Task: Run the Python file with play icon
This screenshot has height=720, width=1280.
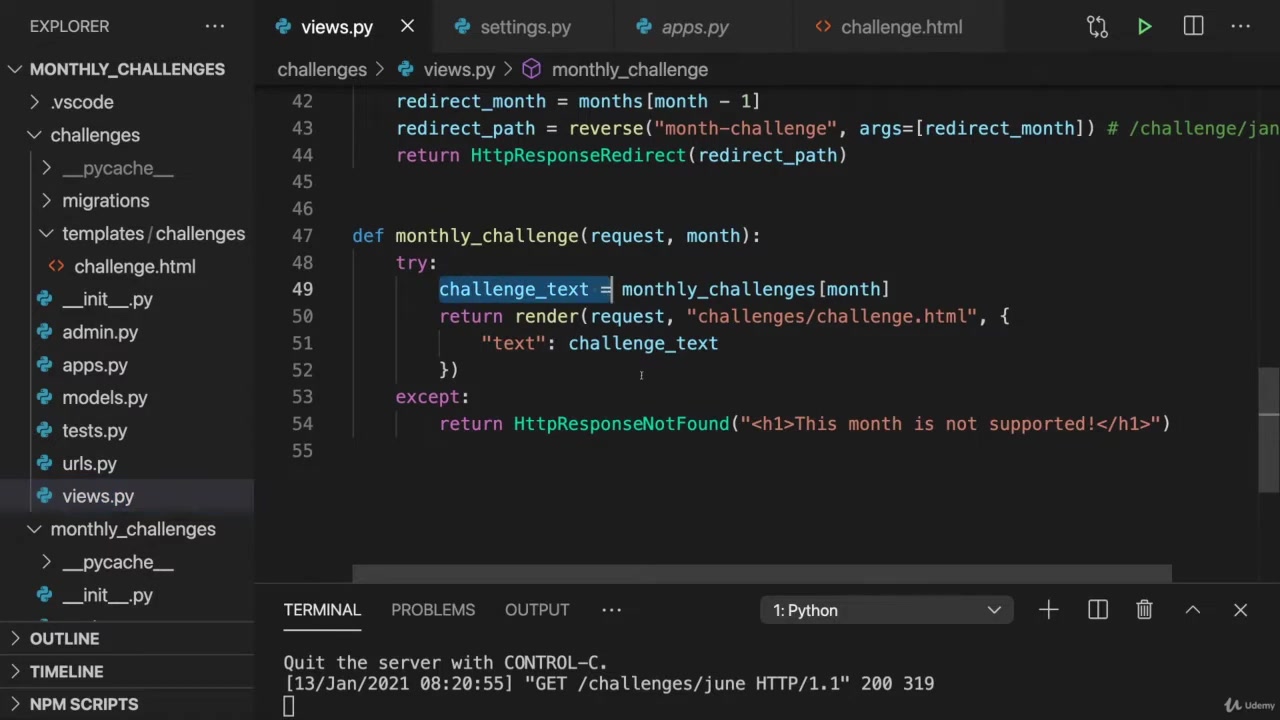Action: point(1144,27)
